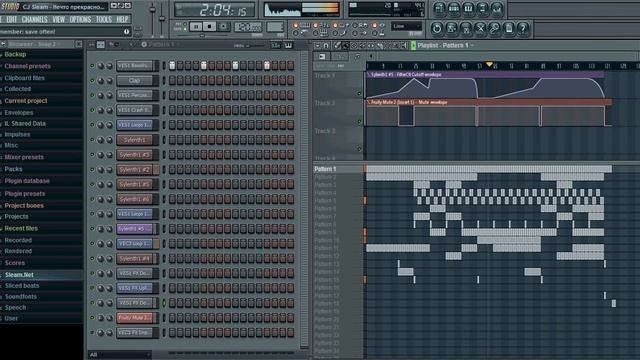Click the save project disk icon
Image resolution: width=640 pixels, height=360 pixels.
click(x=451, y=28)
